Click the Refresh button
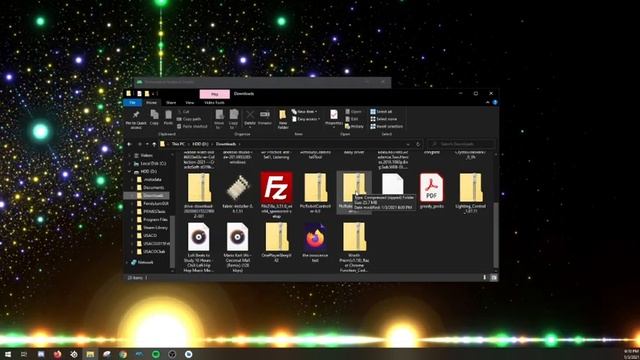Image resolution: width=640 pixels, height=360 pixels. pyautogui.click(x=418, y=144)
